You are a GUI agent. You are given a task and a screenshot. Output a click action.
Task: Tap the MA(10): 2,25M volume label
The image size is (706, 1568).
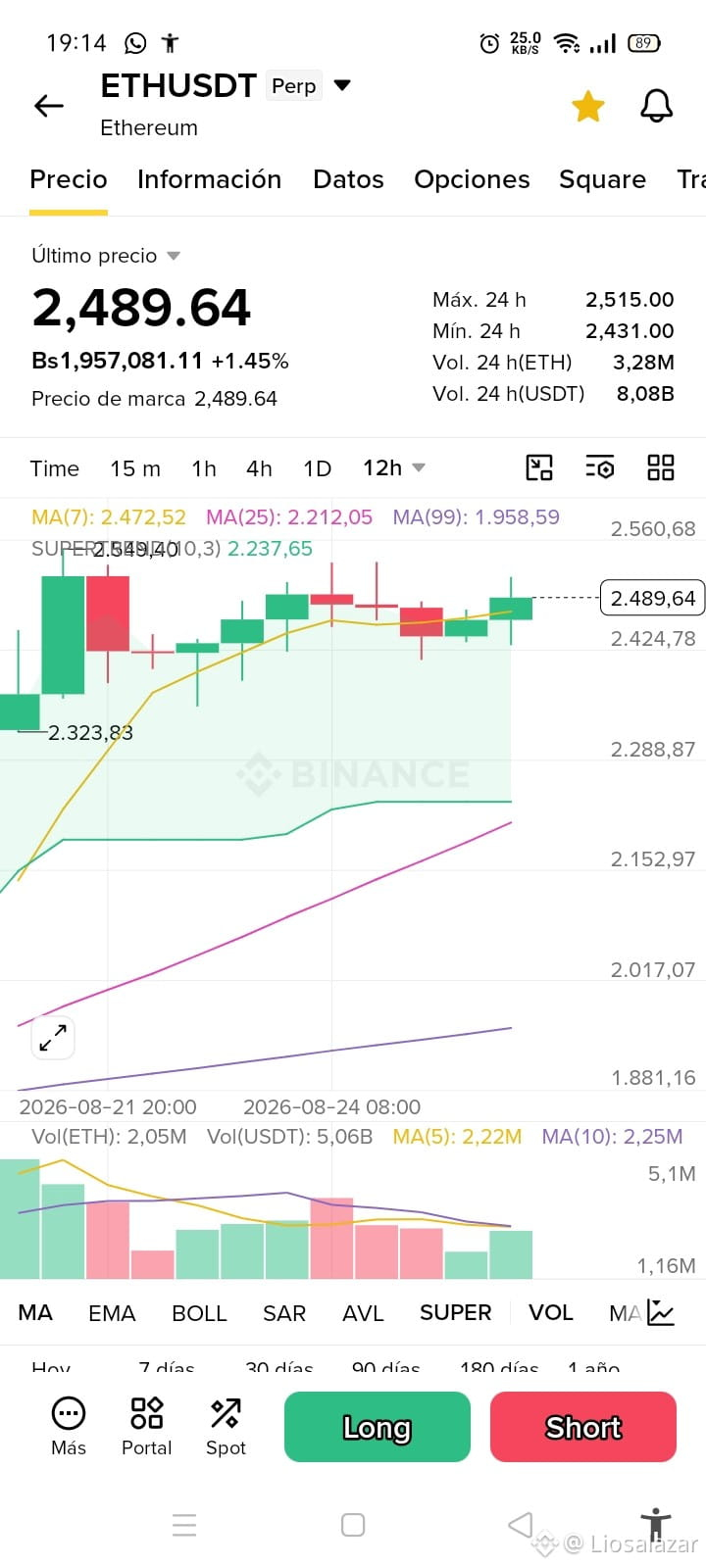(612, 1137)
